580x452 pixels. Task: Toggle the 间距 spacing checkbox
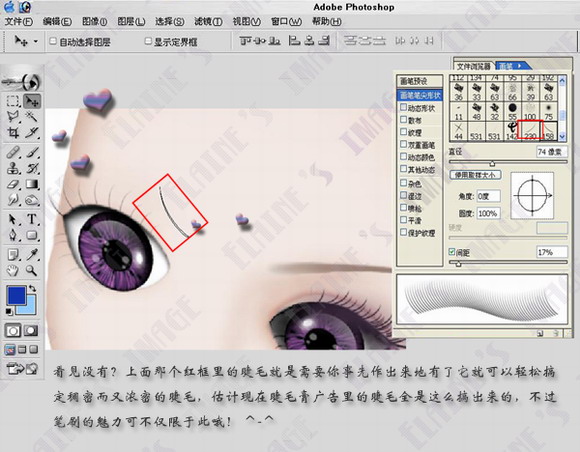pos(452,252)
